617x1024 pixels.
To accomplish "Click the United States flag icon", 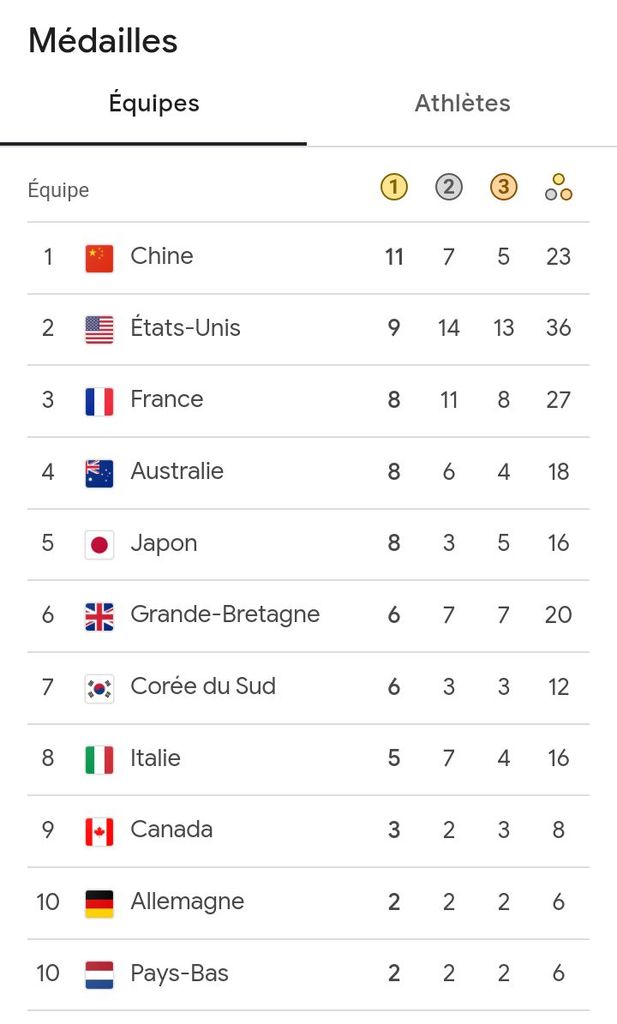I will pos(99,329).
